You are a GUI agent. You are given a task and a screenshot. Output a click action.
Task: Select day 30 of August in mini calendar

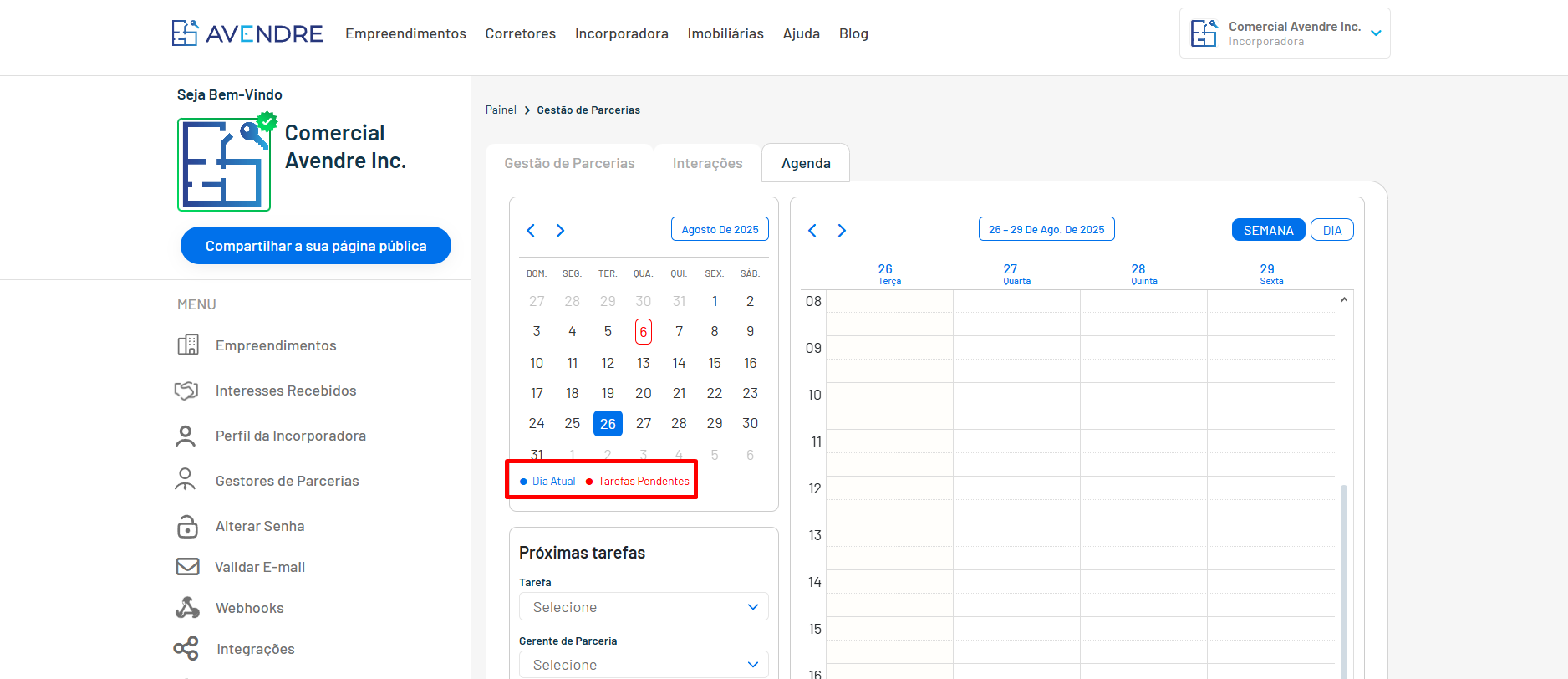(x=751, y=423)
